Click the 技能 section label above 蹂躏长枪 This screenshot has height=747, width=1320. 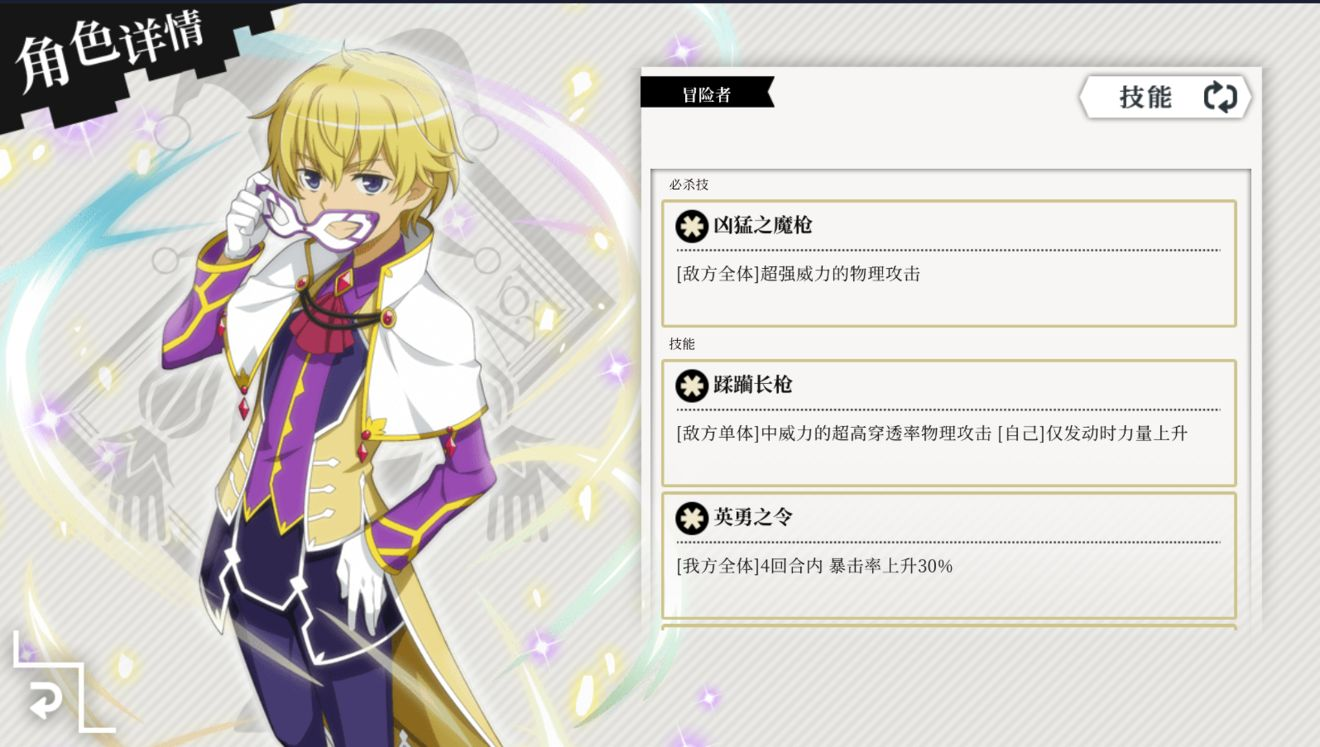682,344
